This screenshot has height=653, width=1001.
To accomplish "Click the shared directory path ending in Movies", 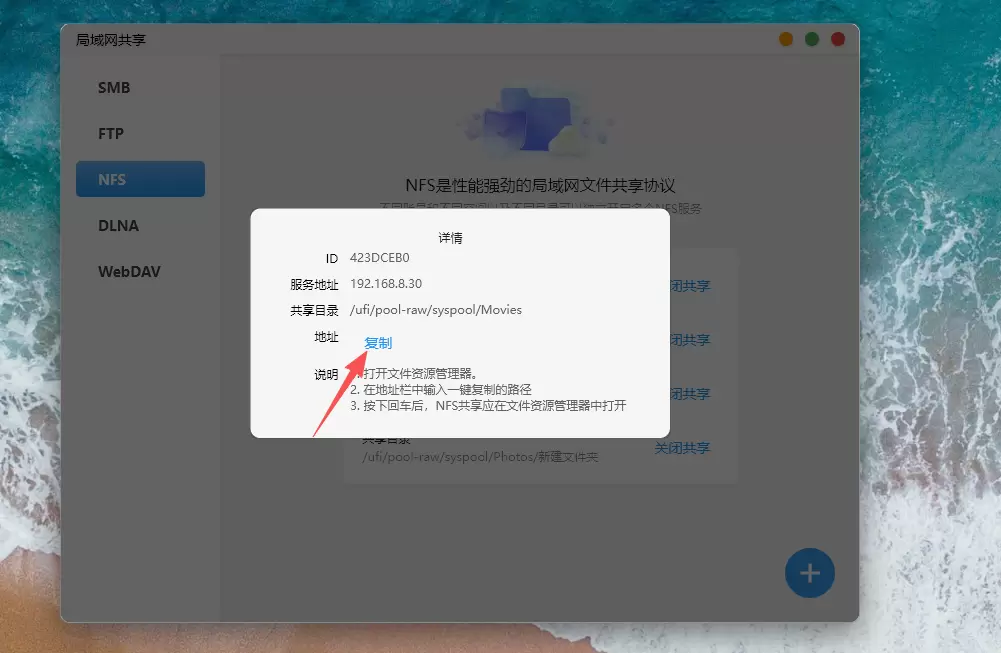I will point(435,310).
